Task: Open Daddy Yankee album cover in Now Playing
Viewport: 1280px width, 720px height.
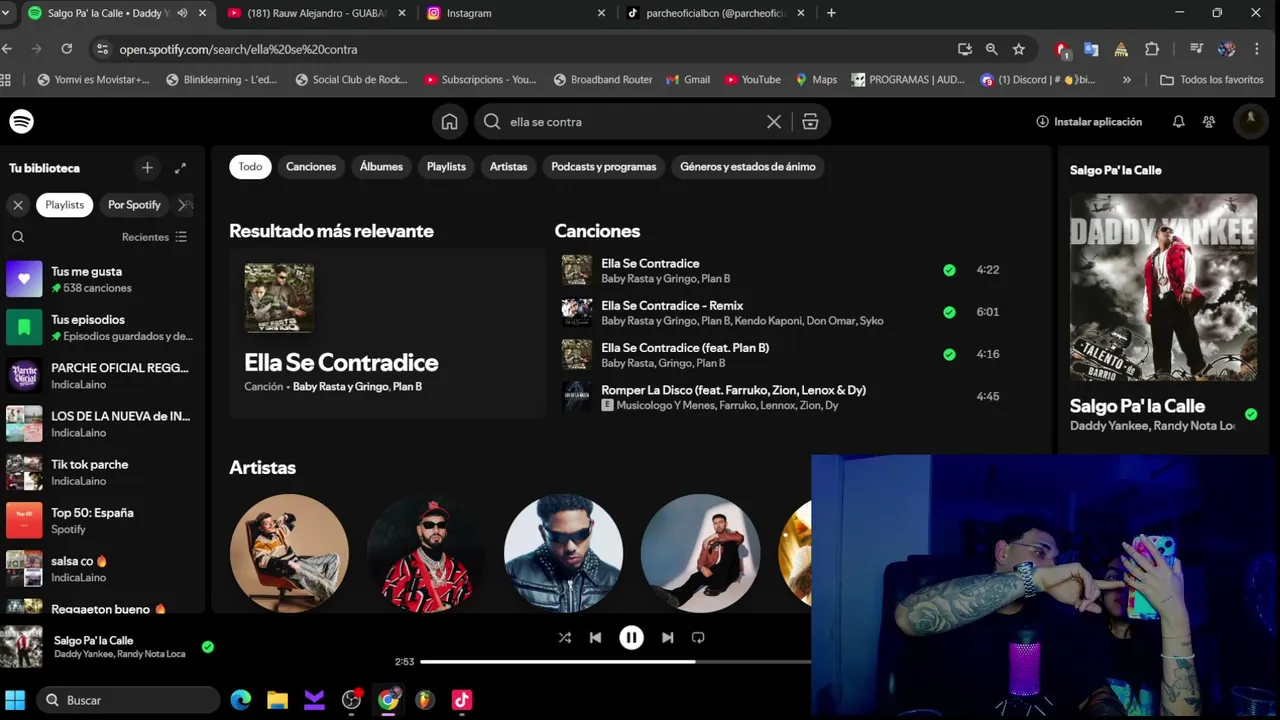Action: tap(1163, 287)
